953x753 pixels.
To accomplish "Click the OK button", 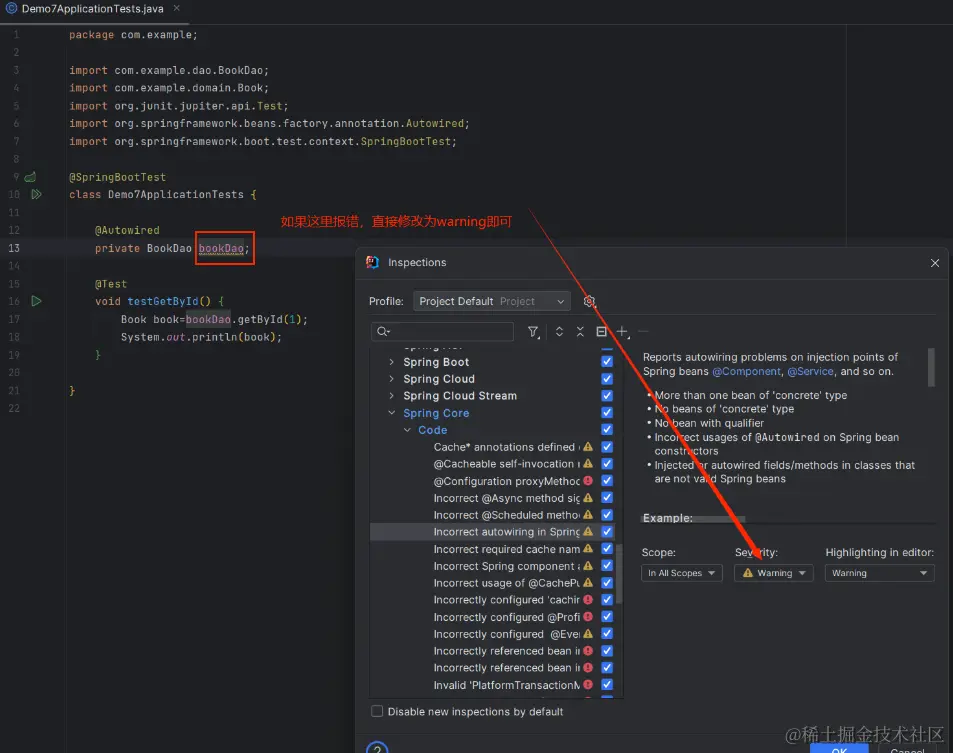I will (x=839, y=748).
